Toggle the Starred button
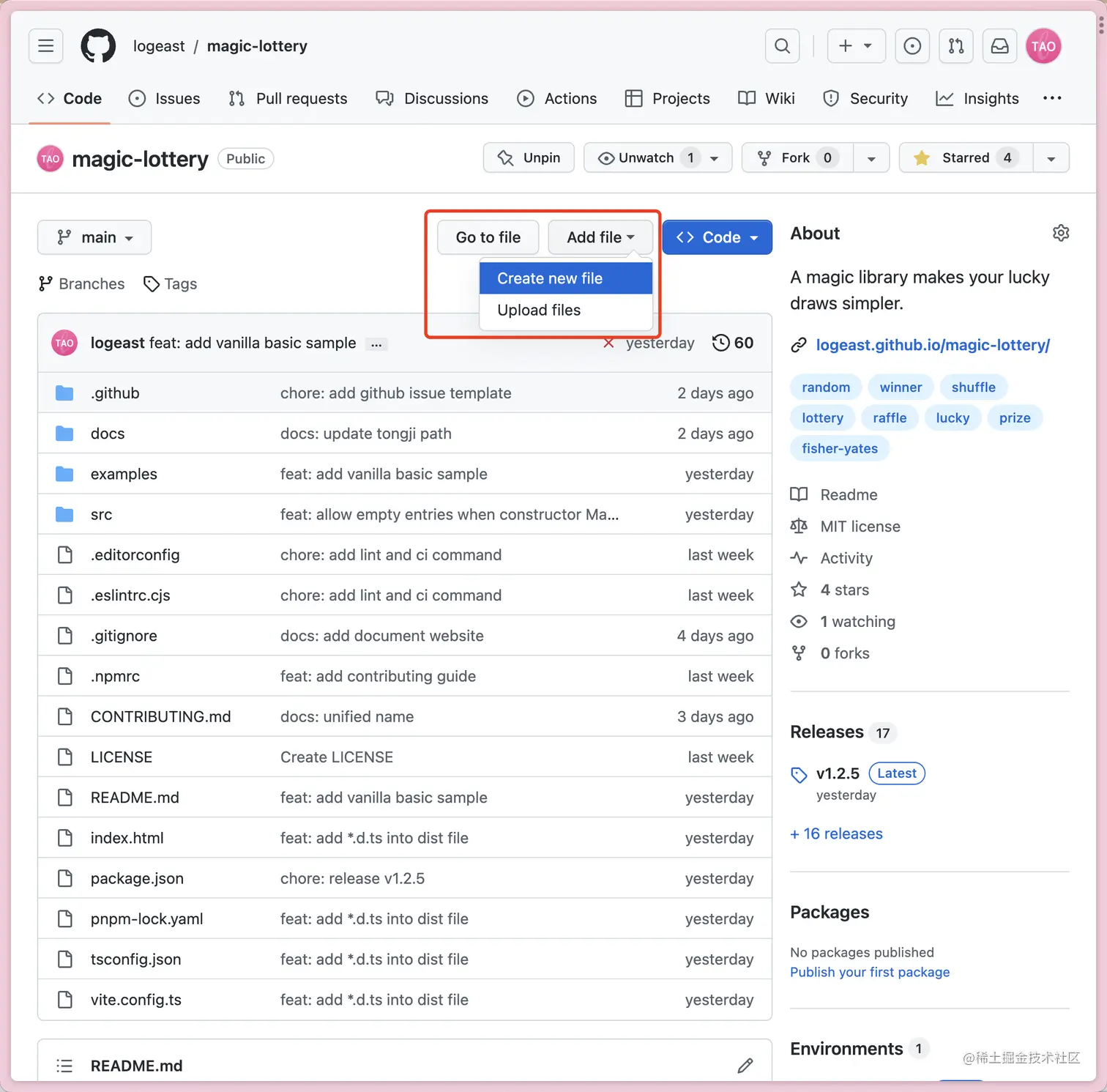 966,157
